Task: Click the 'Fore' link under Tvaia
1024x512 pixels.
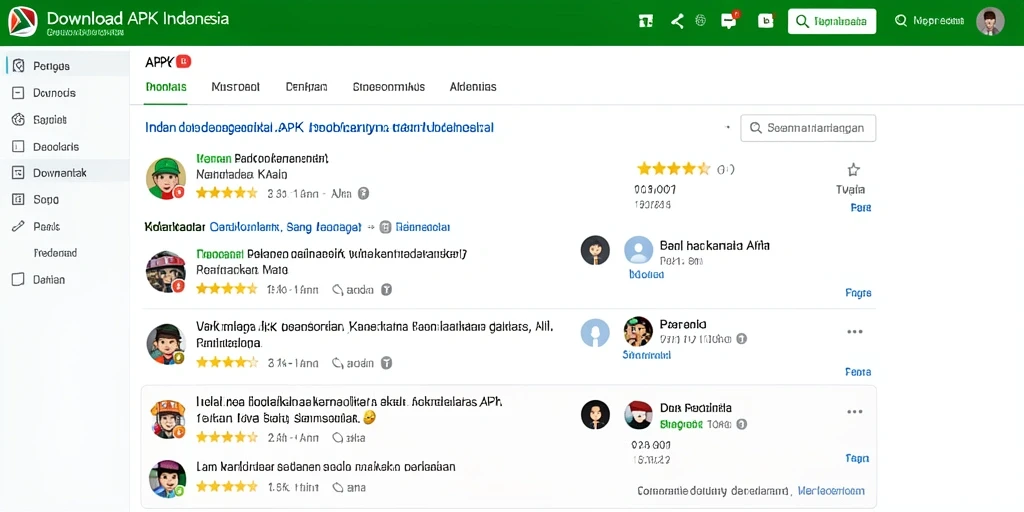Action: [x=861, y=208]
